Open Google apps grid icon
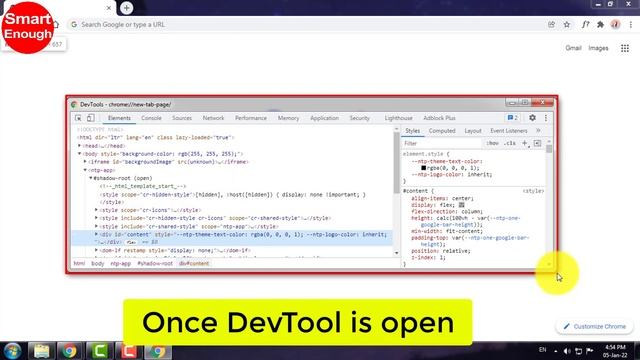Screen dimensions: 640x360 pos(625,48)
